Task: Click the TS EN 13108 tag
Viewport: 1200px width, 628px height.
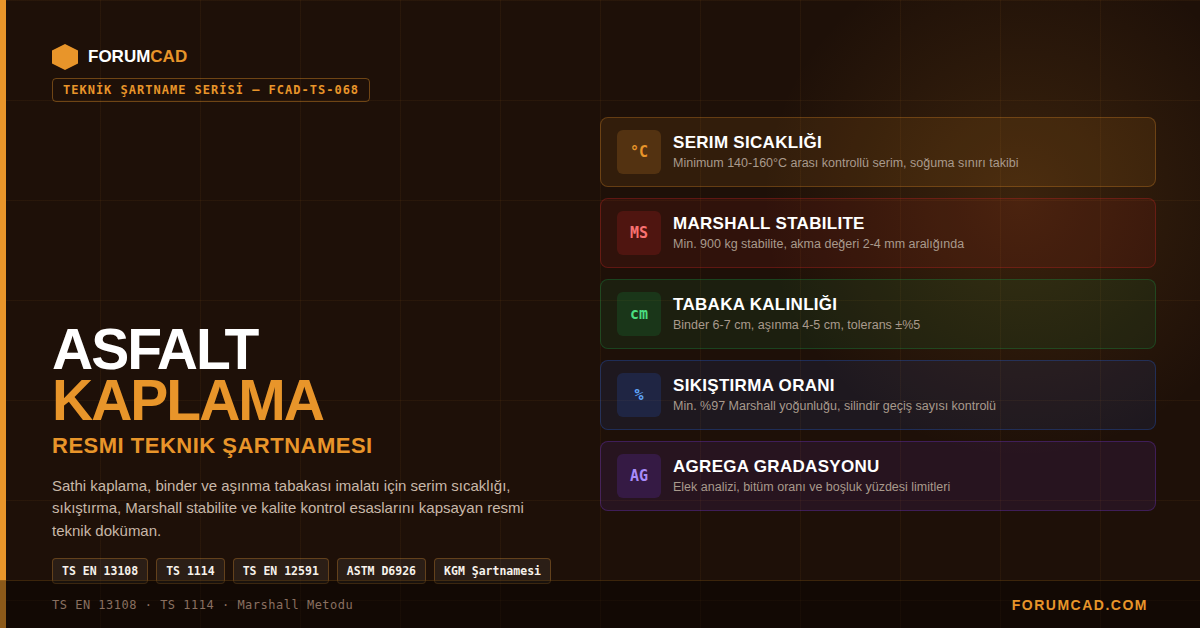Action: click(x=100, y=571)
